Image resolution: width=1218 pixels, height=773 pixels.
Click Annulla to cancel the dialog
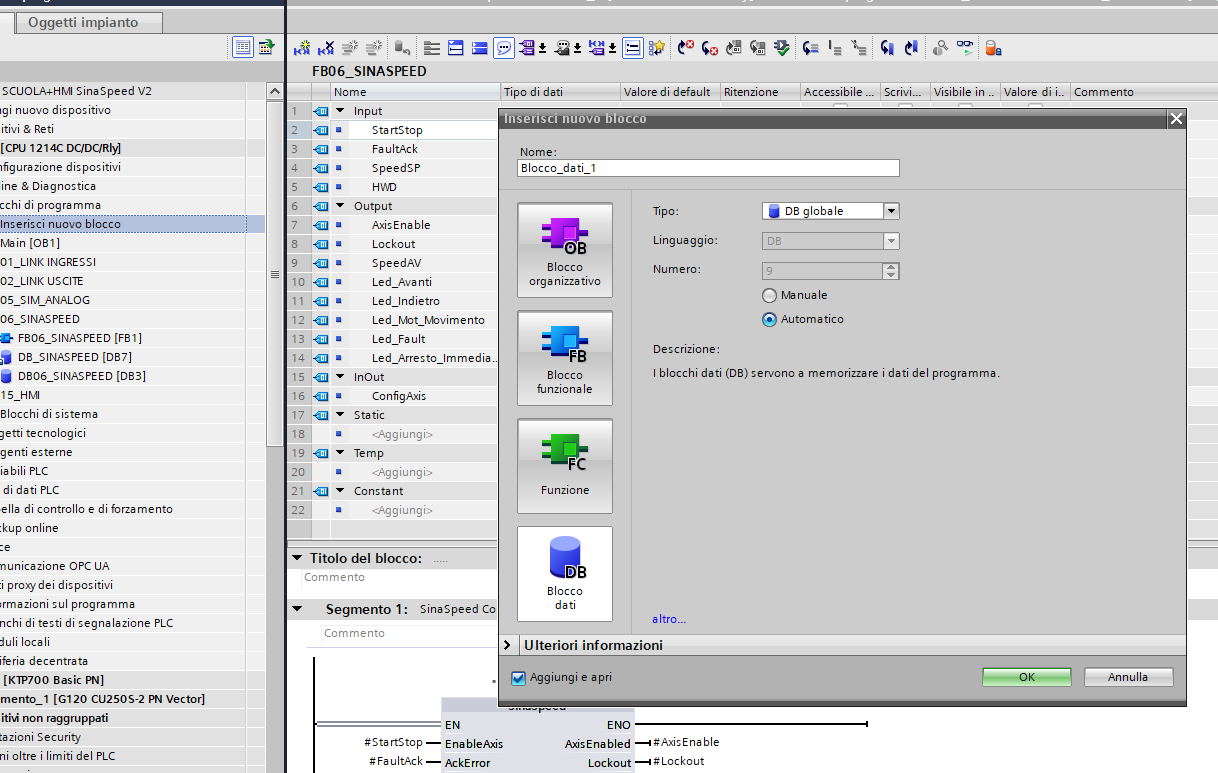coord(1127,677)
